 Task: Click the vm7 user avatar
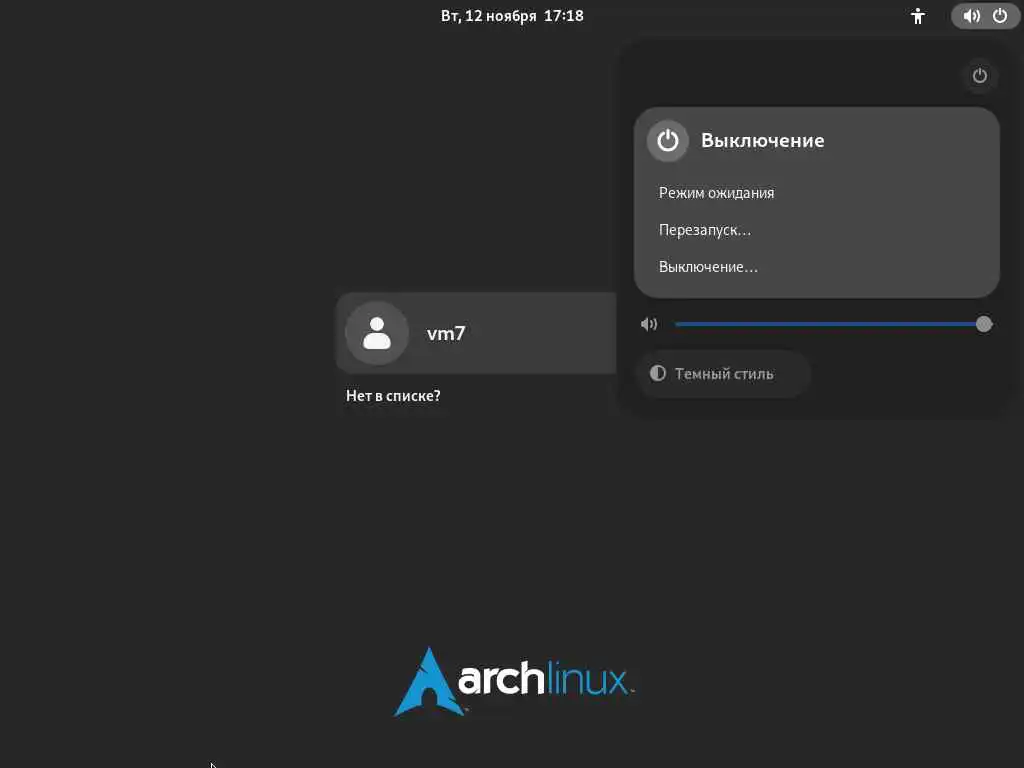377,333
